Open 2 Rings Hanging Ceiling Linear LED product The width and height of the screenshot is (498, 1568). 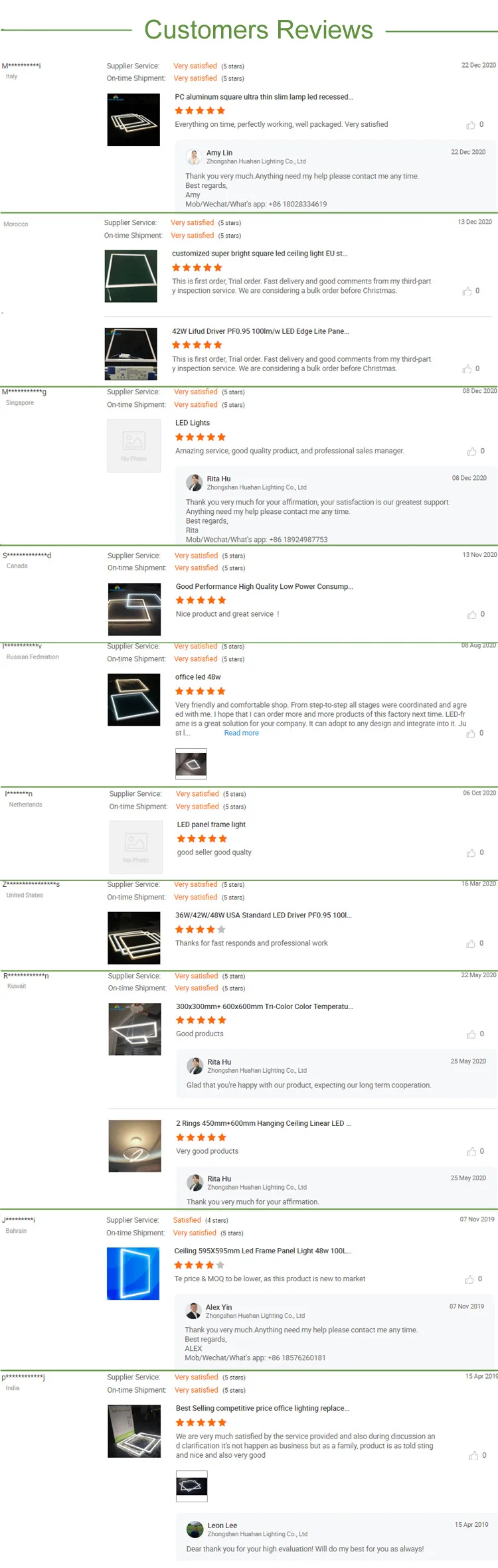(263, 1123)
